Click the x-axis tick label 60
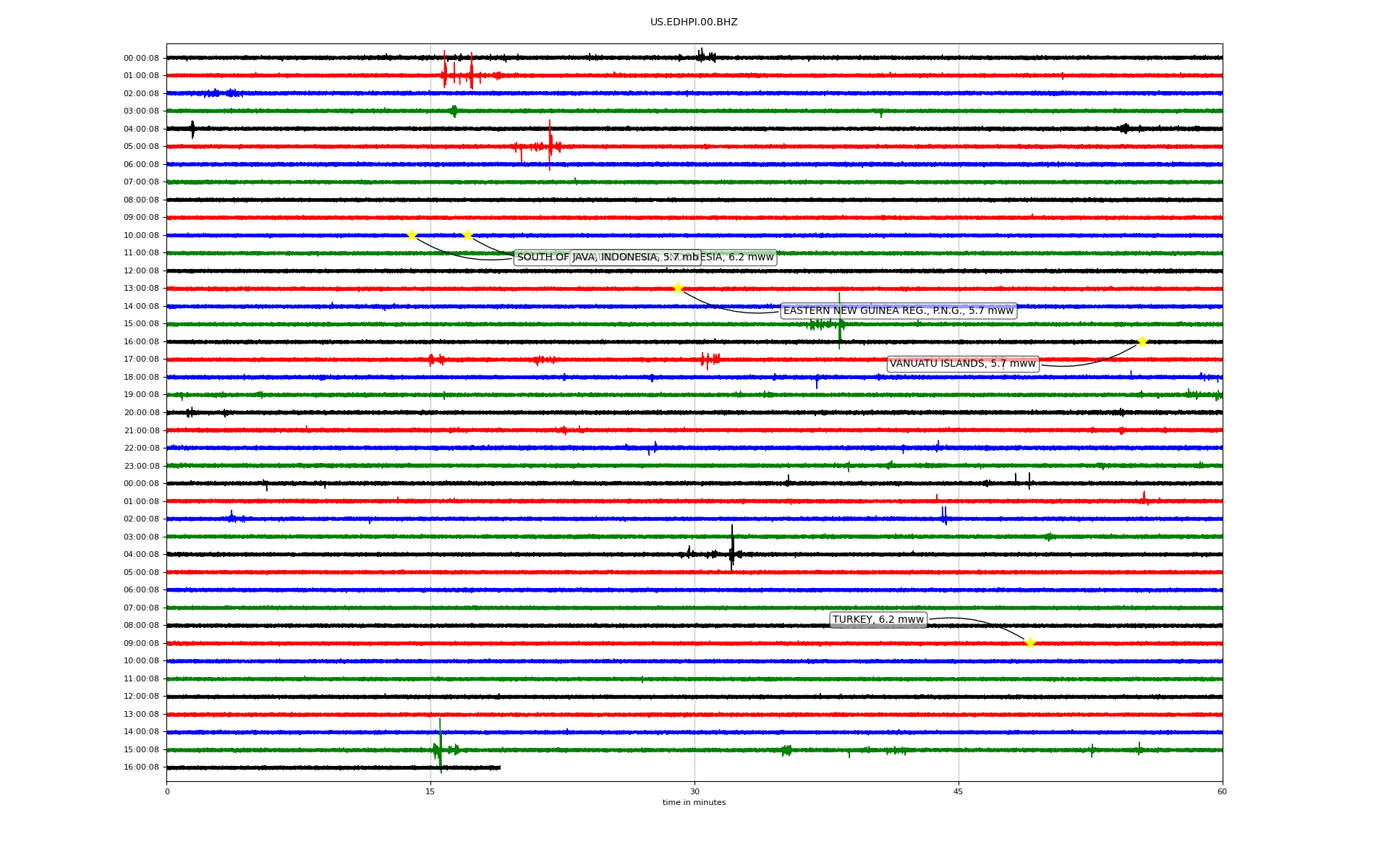1389x868 pixels. coord(1222,791)
